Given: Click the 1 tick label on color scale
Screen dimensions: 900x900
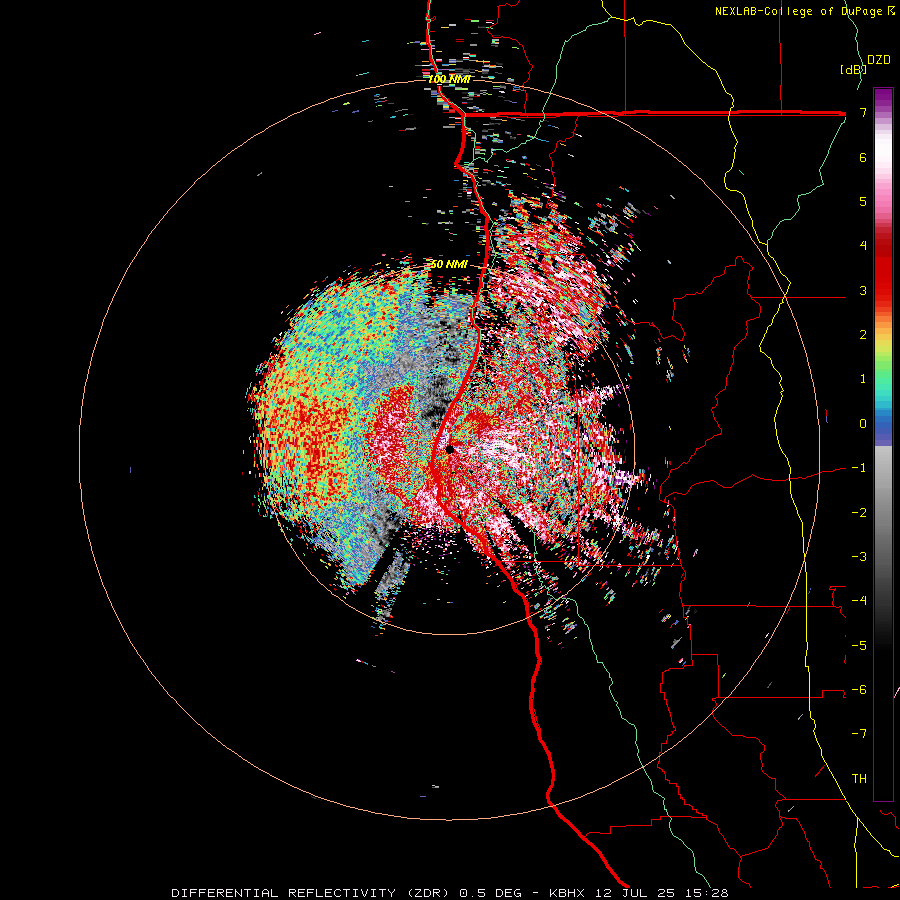Looking at the screenshot, I should [x=863, y=379].
